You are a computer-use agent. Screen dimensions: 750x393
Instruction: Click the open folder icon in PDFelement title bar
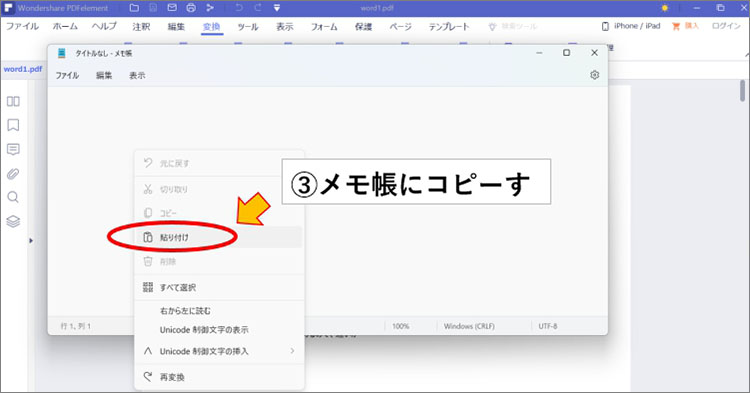tap(134, 8)
